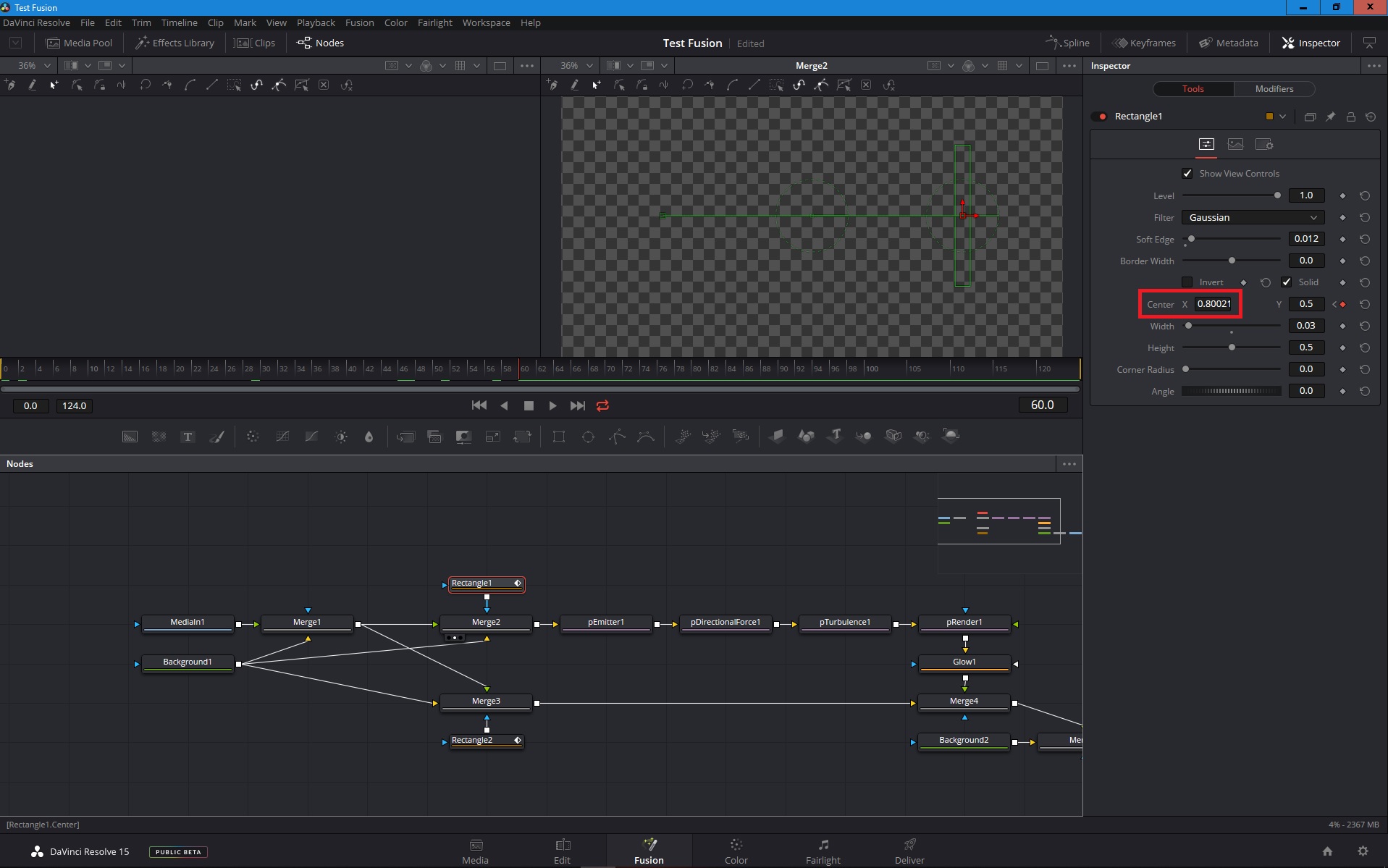1388x868 pixels.
Task: Pin the Rectangle1 tool in Inspector
Action: click(x=1330, y=117)
